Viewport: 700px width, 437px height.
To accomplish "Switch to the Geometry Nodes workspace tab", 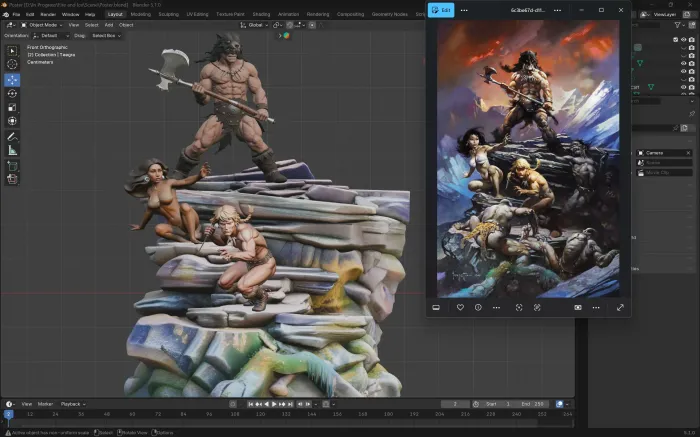I will pyautogui.click(x=390, y=14).
